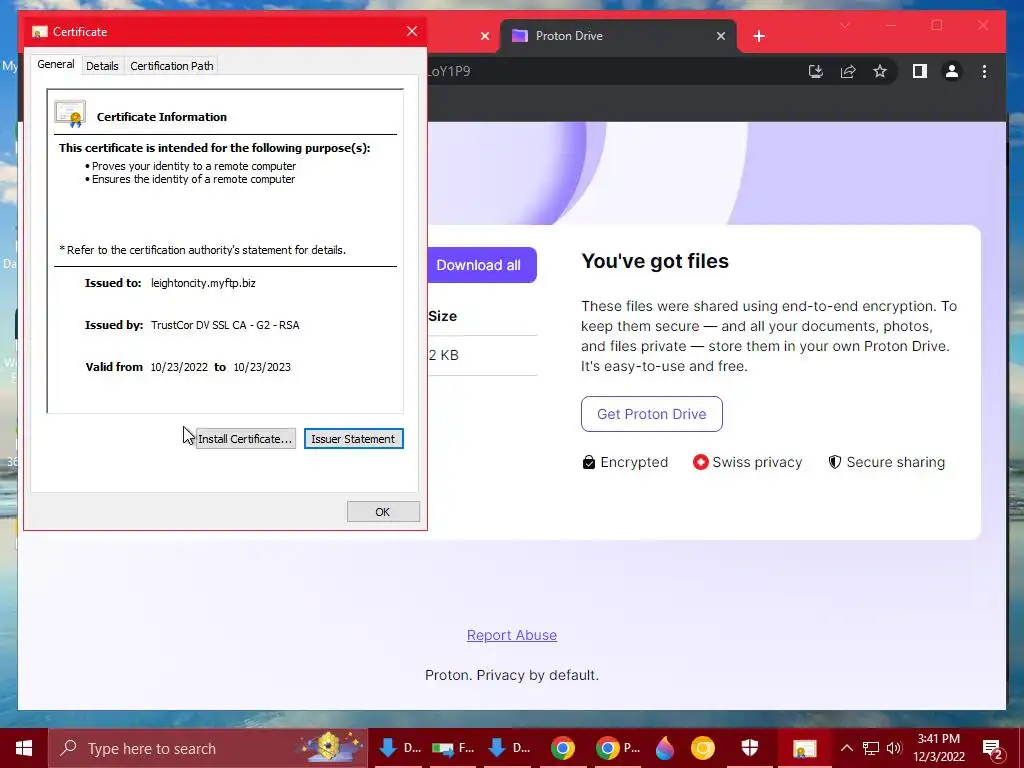The image size is (1024, 768).
Task: Click the first download arrow taskbar item
Action: [400, 748]
